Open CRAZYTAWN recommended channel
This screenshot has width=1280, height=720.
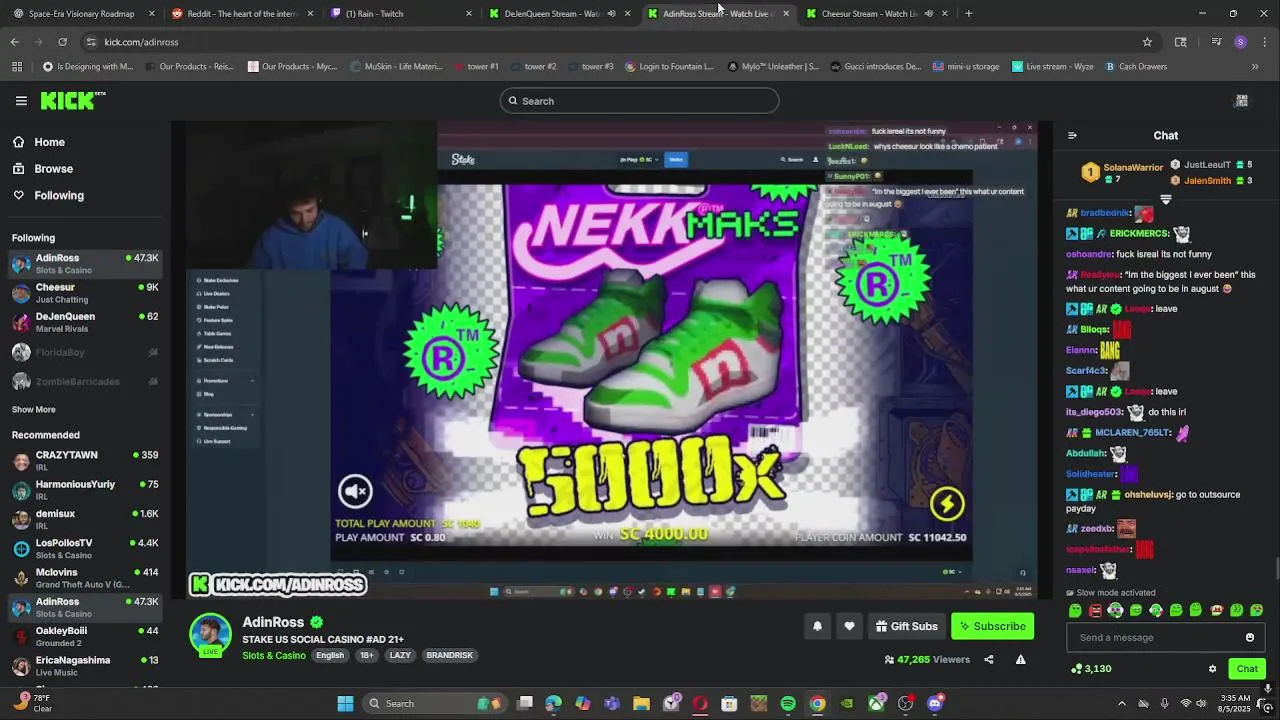click(x=85, y=460)
